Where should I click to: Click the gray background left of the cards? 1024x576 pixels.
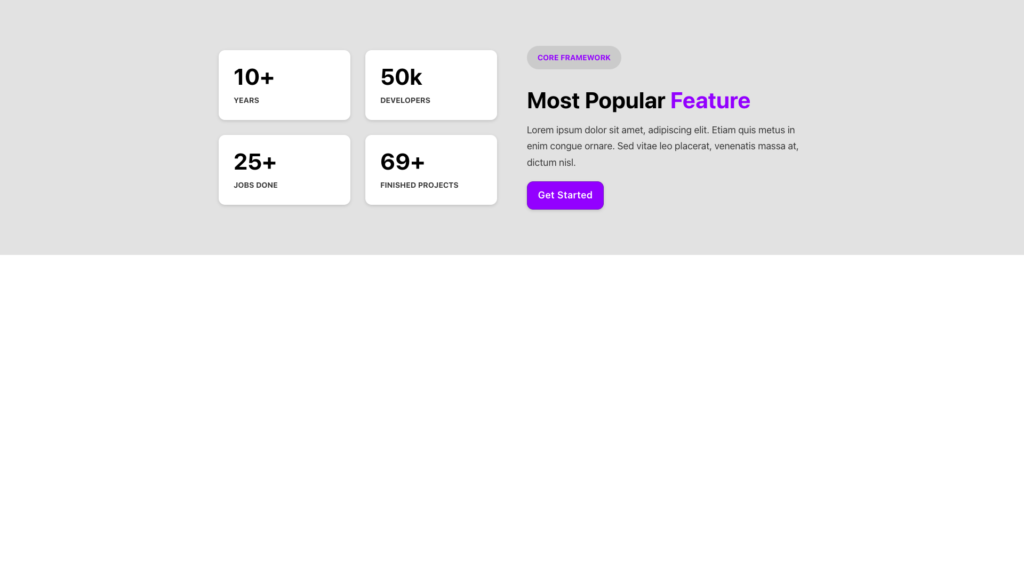110,128
